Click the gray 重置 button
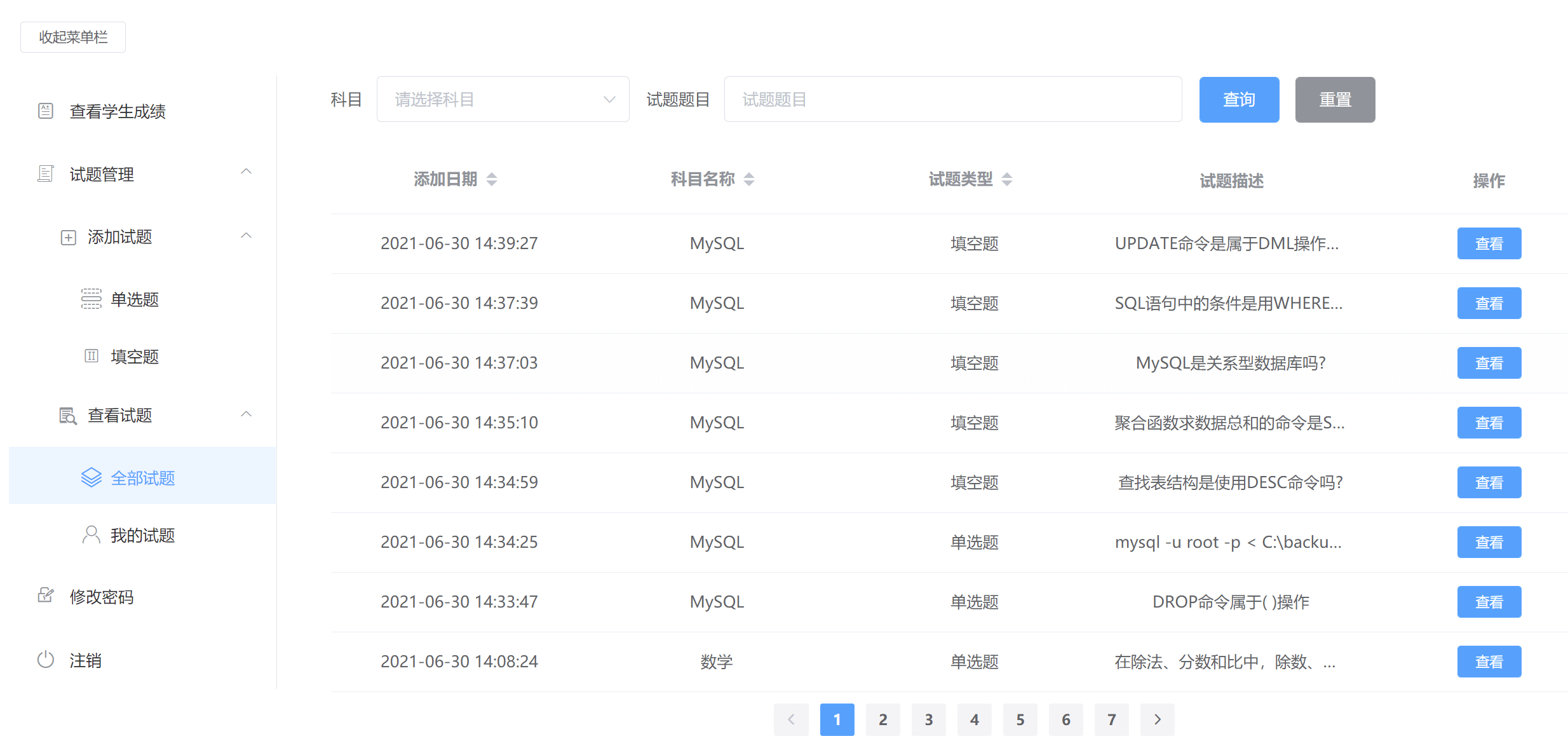This screenshot has height=755, width=1568. click(x=1335, y=100)
